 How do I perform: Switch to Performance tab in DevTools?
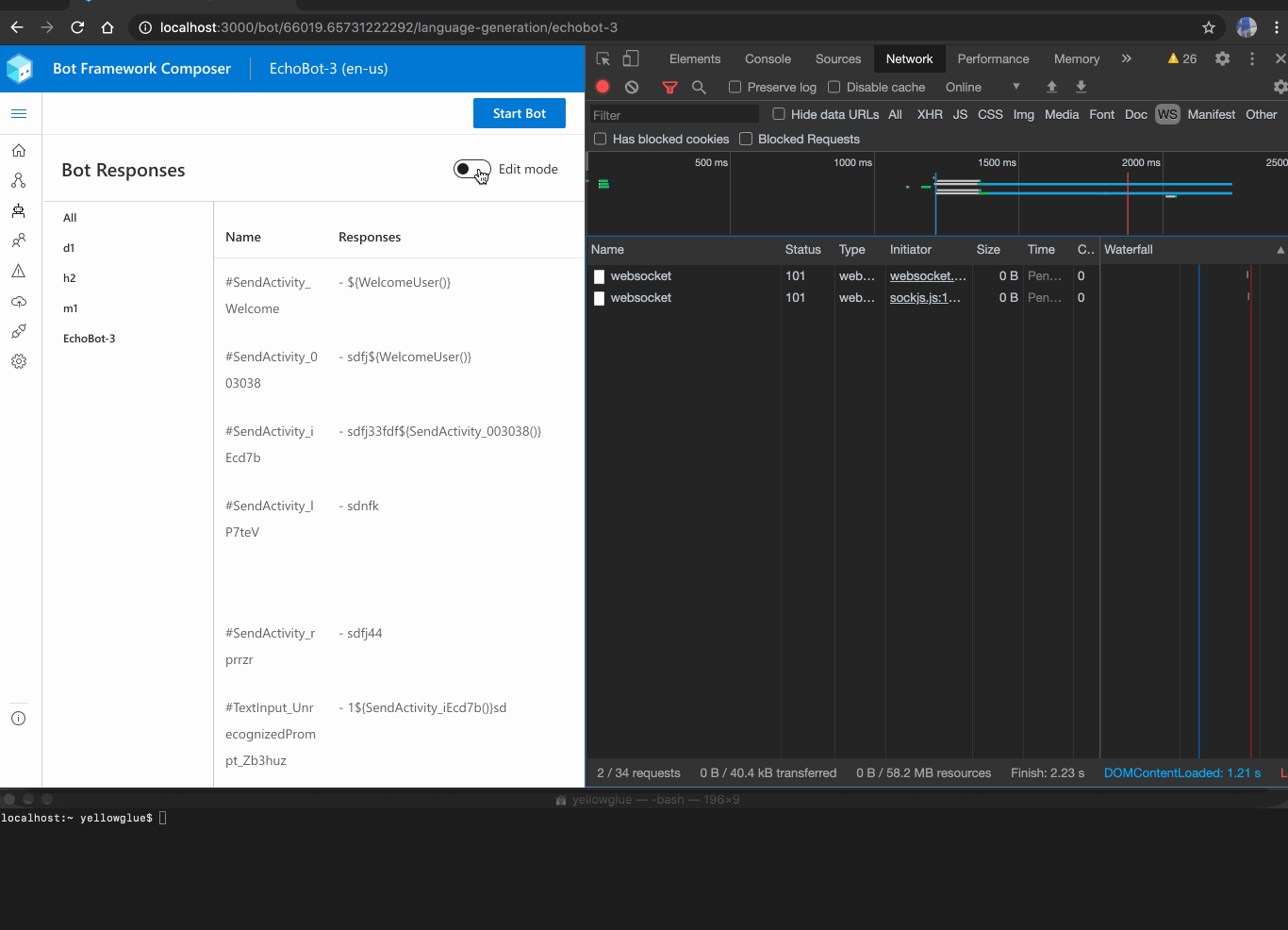point(993,58)
